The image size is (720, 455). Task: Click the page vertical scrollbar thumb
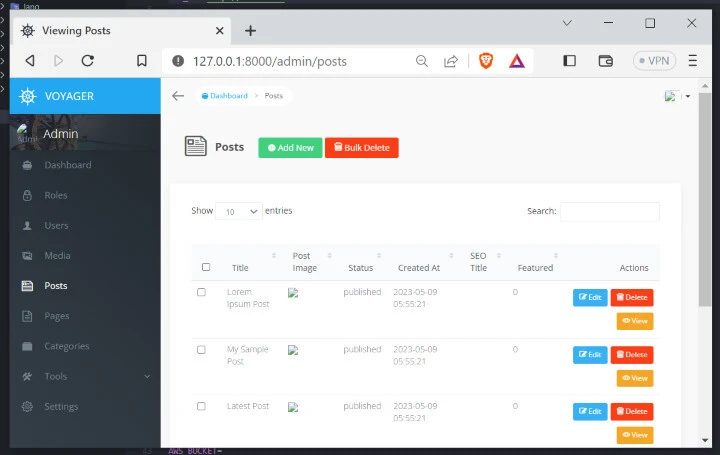(x=705, y=200)
